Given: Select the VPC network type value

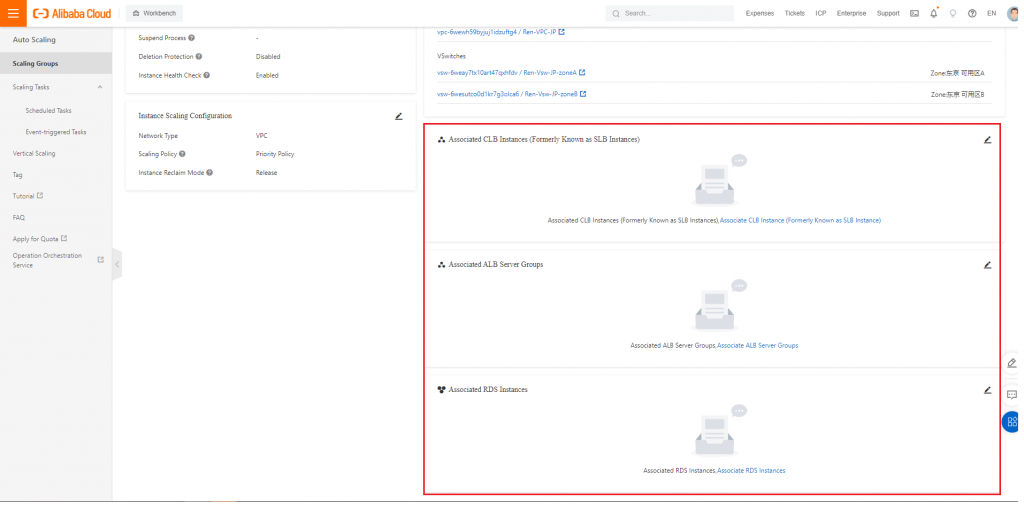Looking at the screenshot, I should tap(261, 136).
